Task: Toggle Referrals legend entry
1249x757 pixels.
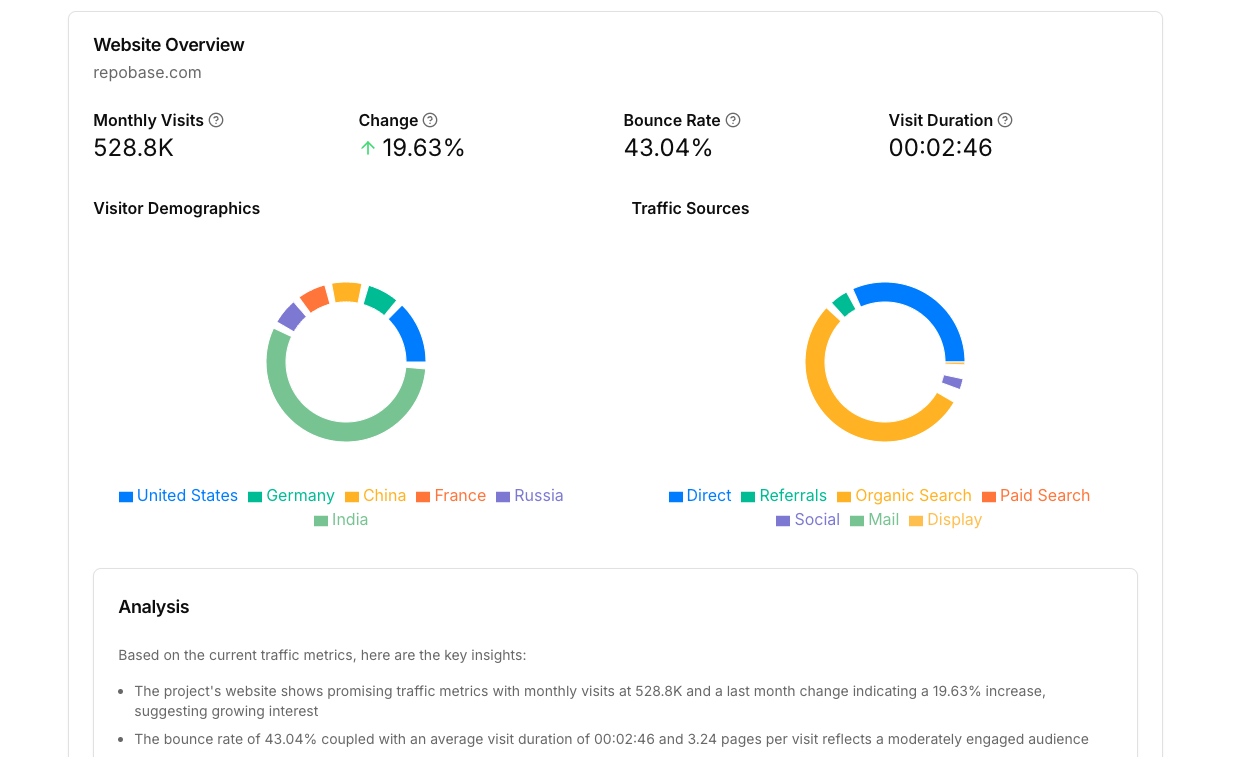Action: coord(784,496)
